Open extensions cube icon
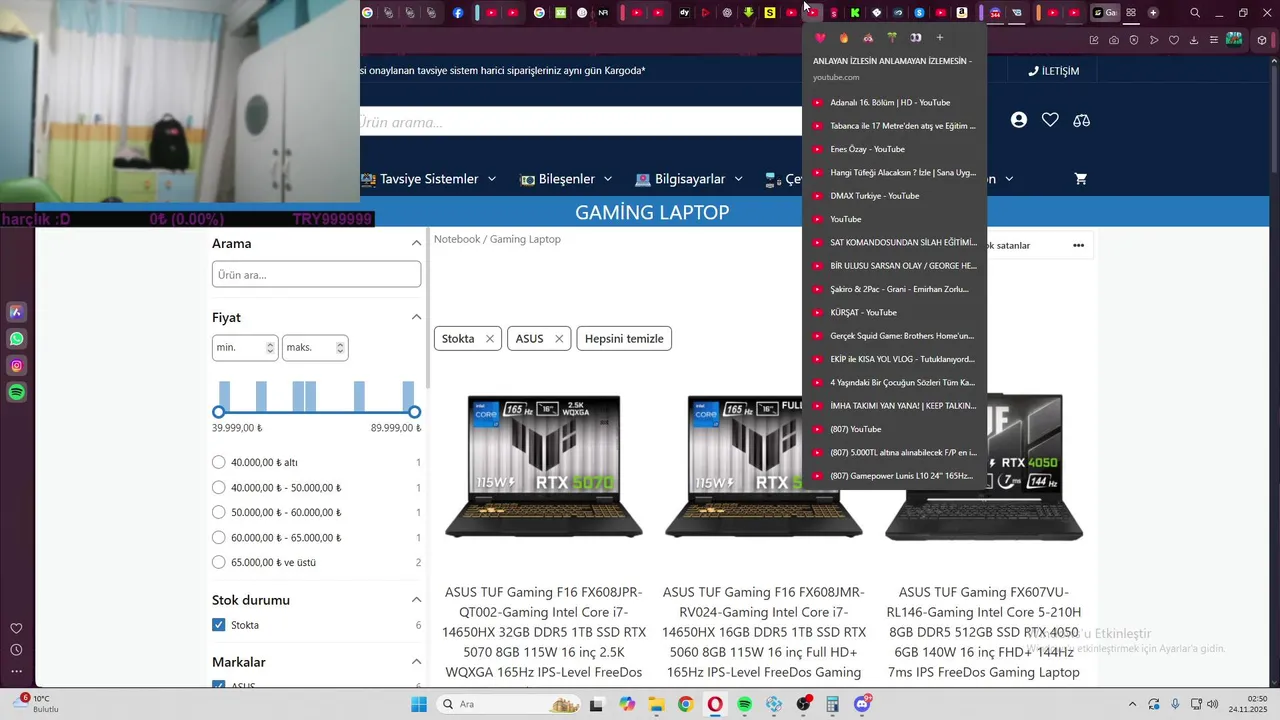The height and width of the screenshot is (720, 1280). point(1262,40)
